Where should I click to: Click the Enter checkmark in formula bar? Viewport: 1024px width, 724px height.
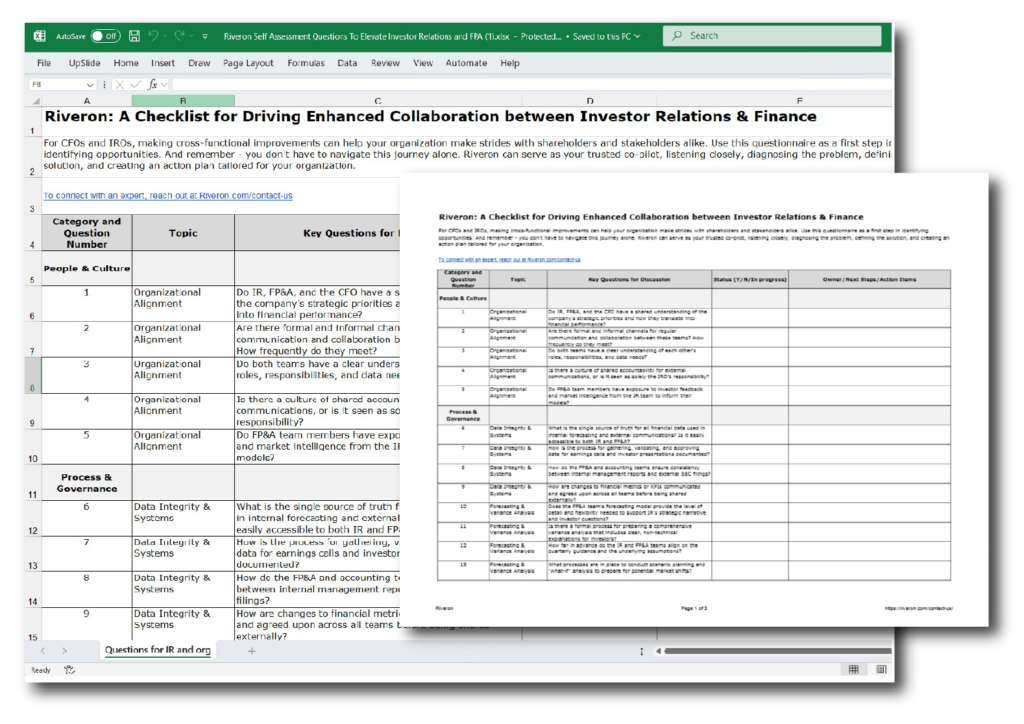click(135, 84)
